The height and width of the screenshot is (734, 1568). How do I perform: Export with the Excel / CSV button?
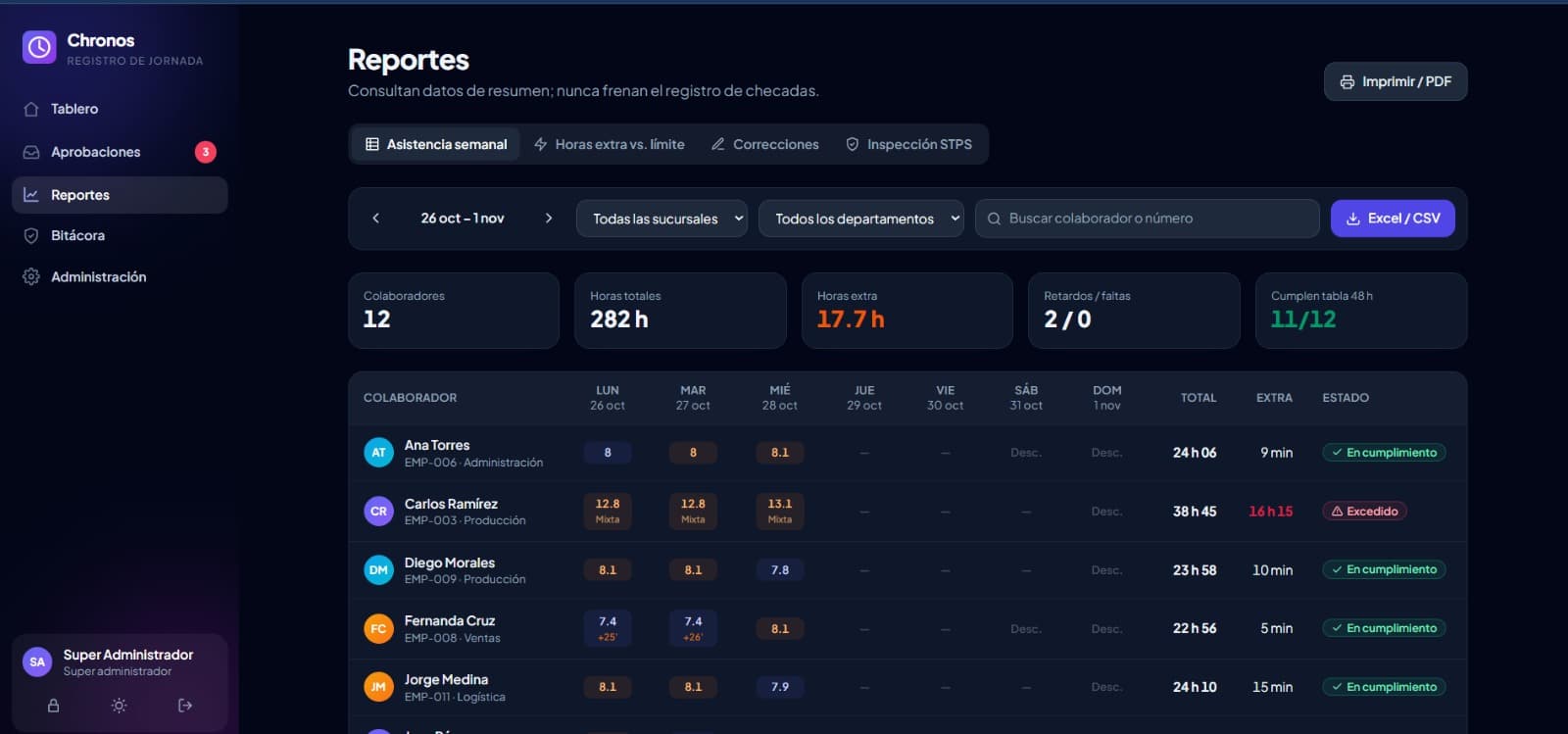point(1393,219)
